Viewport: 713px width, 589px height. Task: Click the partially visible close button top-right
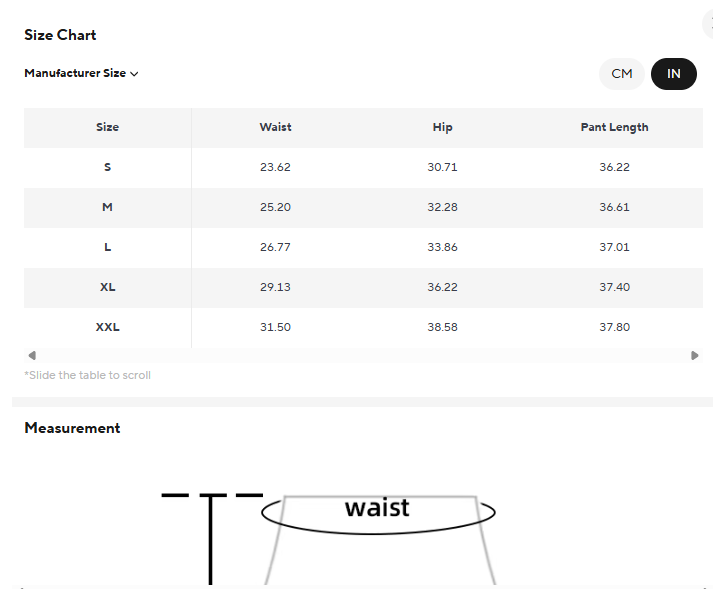point(708,24)
